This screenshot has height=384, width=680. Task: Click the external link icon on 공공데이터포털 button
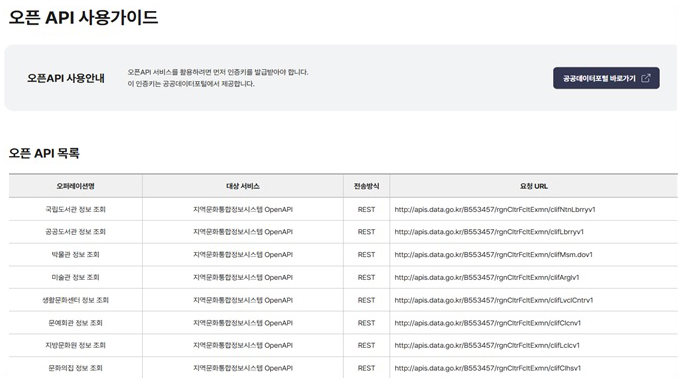coord(646,78)
